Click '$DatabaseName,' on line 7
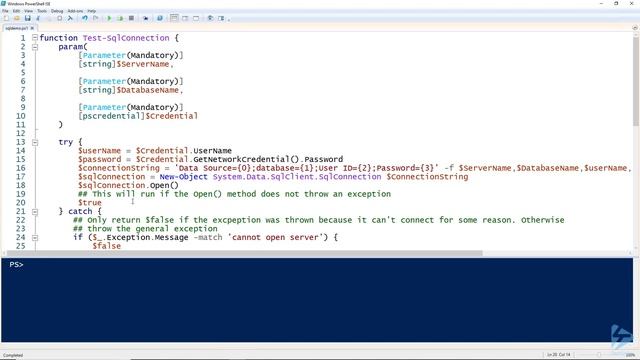 tap(150, 90)
